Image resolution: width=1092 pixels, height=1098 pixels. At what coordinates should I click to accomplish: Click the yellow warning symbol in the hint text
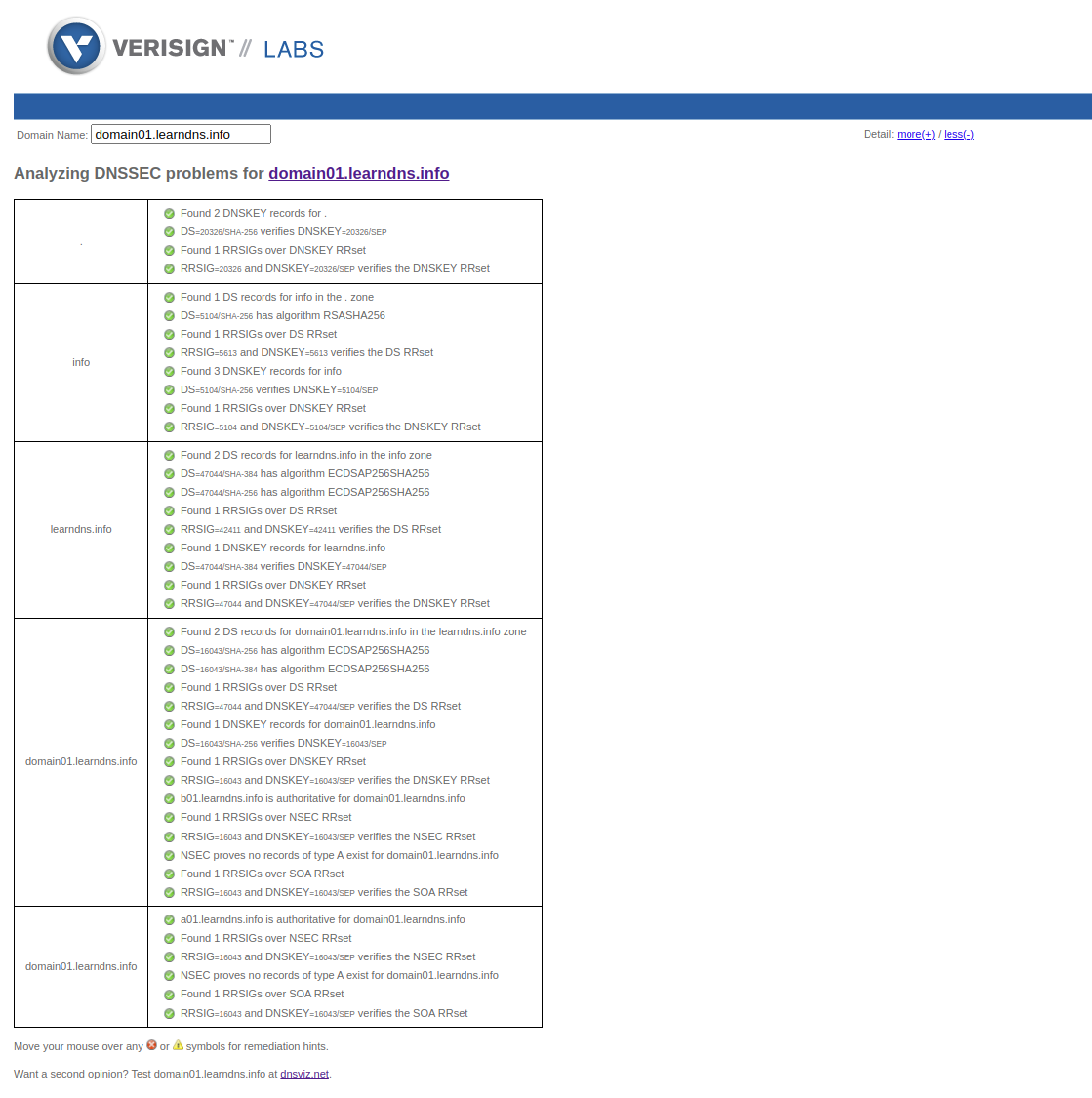click(x=178, y=1045)
